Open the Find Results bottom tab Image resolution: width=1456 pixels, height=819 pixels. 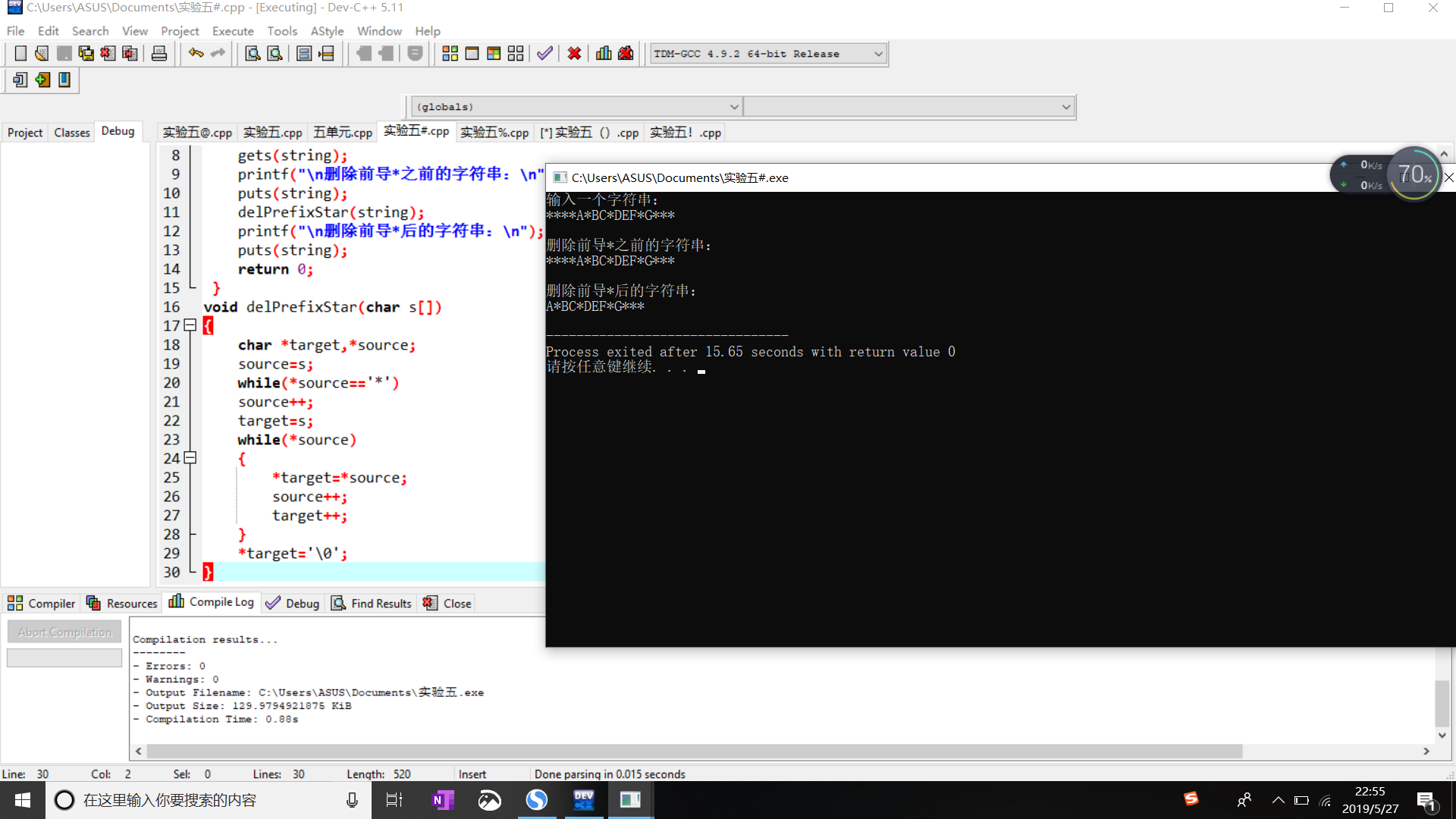click(372, 604)
